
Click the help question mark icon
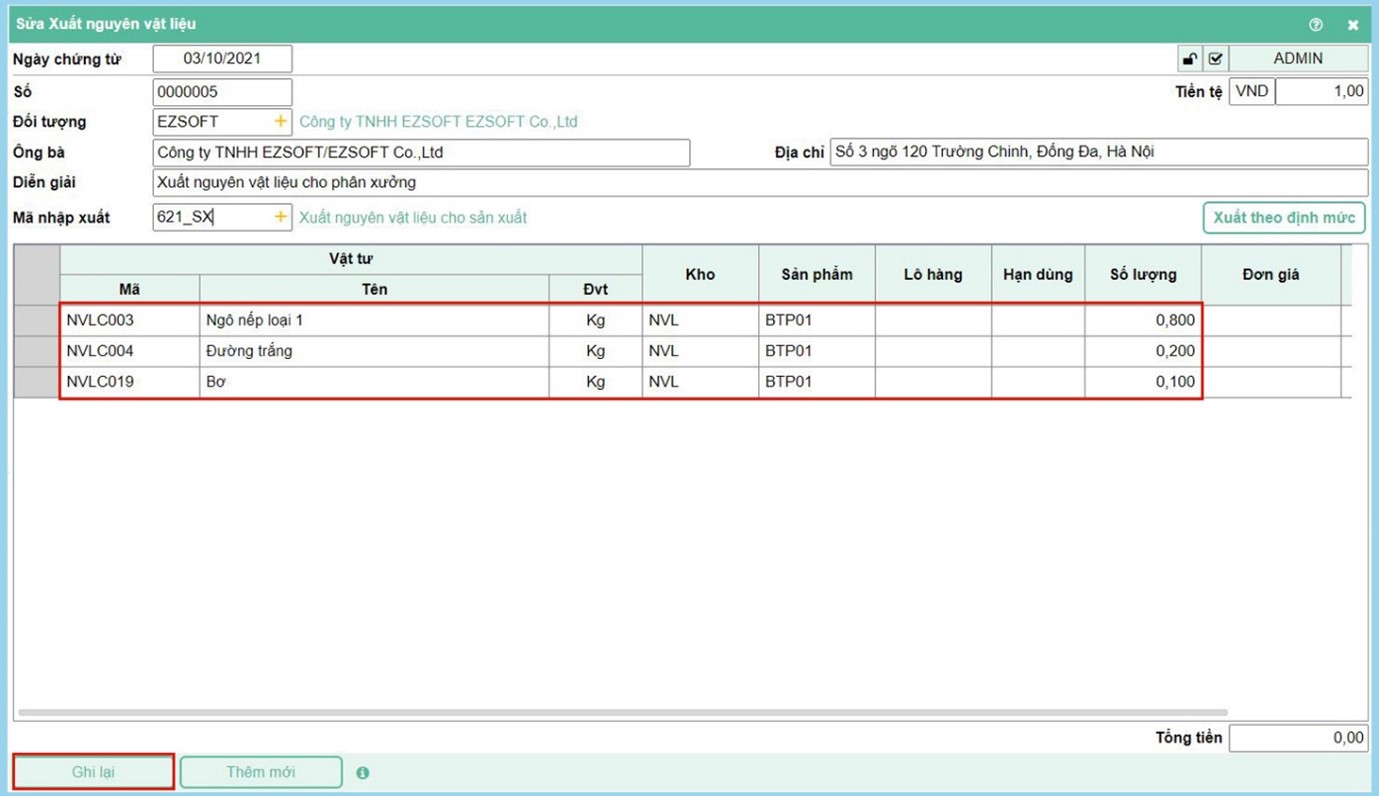pyautogui.click(x=1315, y=24)
